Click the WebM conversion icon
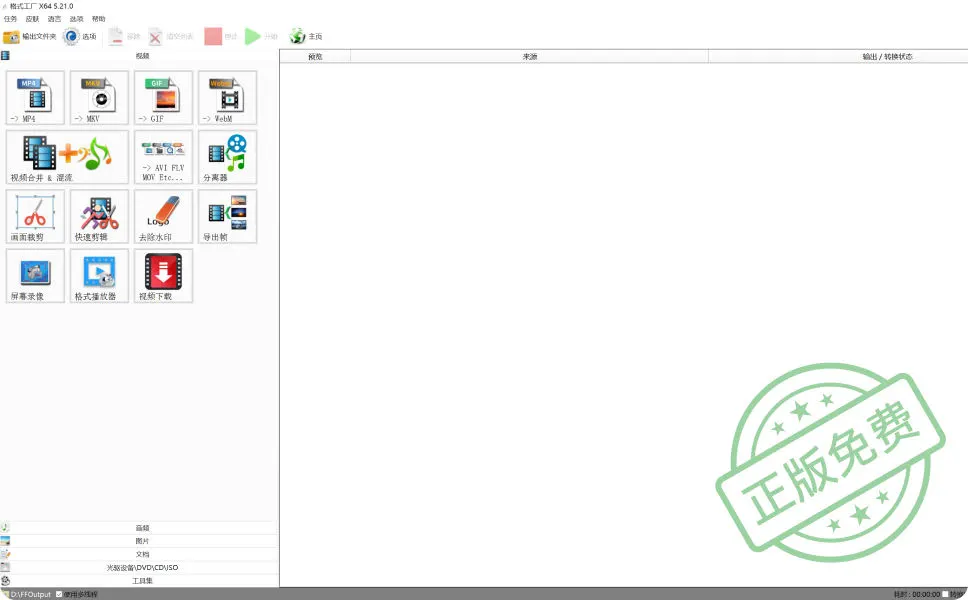968x600 pixels. coord(227,97)
